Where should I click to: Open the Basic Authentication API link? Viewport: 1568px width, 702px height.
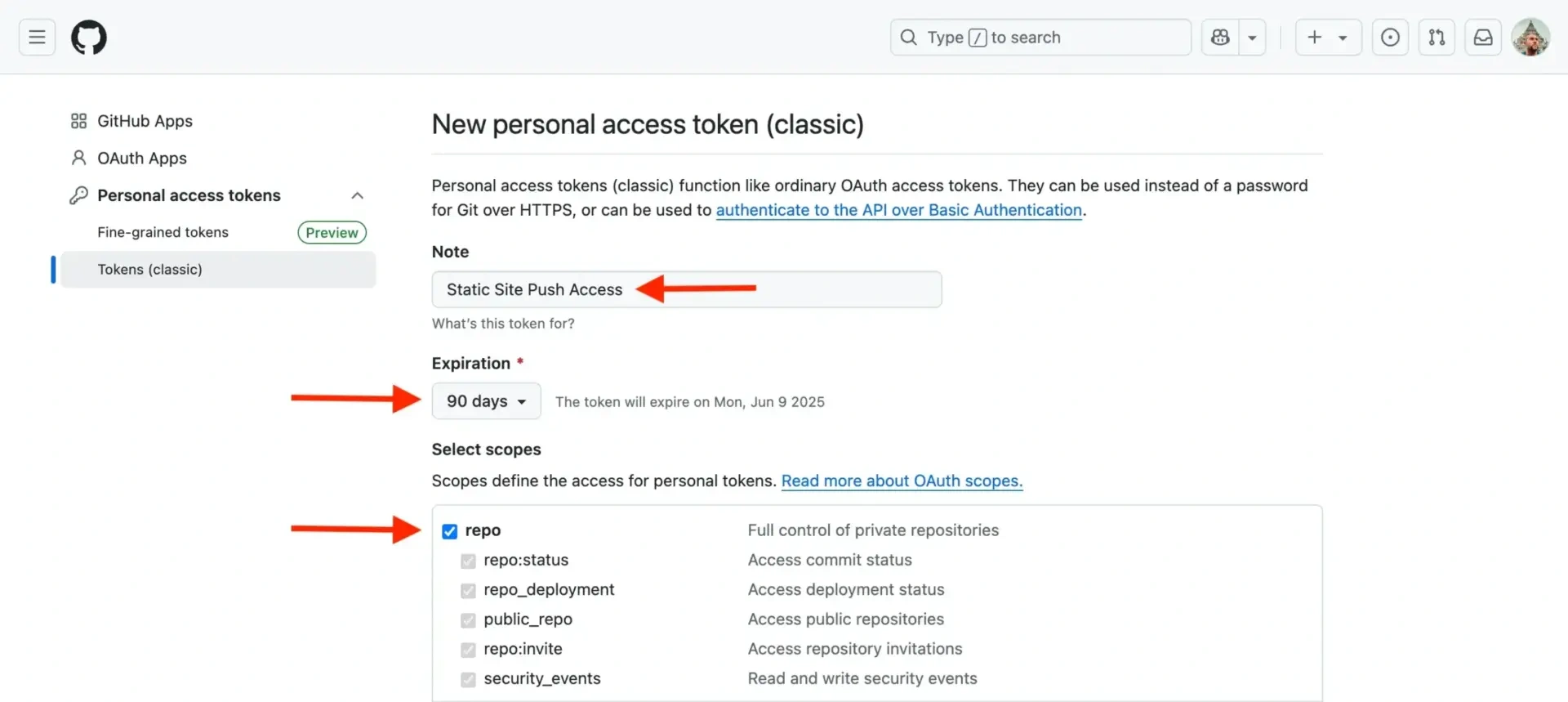pyautogui.click(x=898, y=210)
